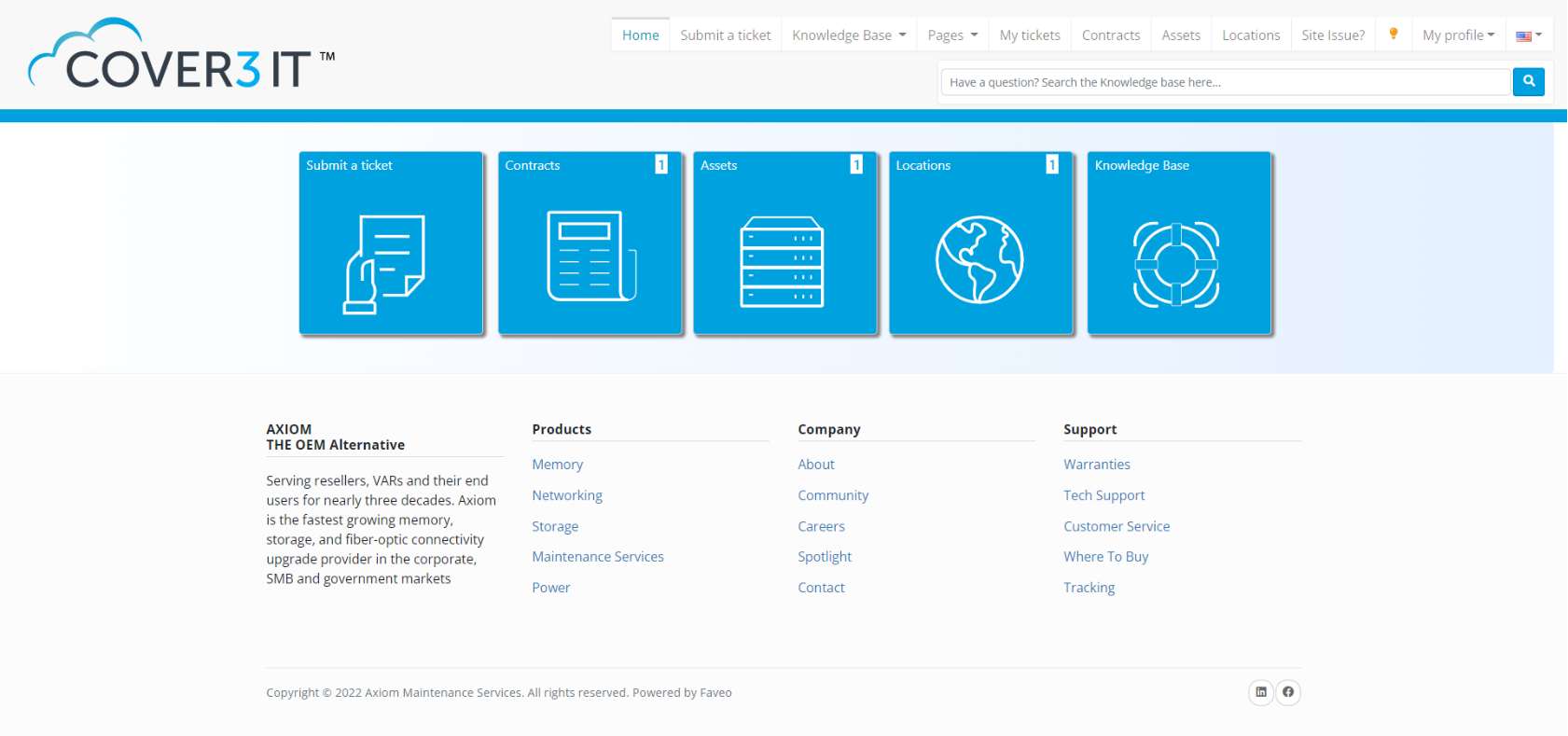Viewport: 1568px width, 736px height.
Task: Open the language flag dropdown
Action: click(x=1528, y=35)
